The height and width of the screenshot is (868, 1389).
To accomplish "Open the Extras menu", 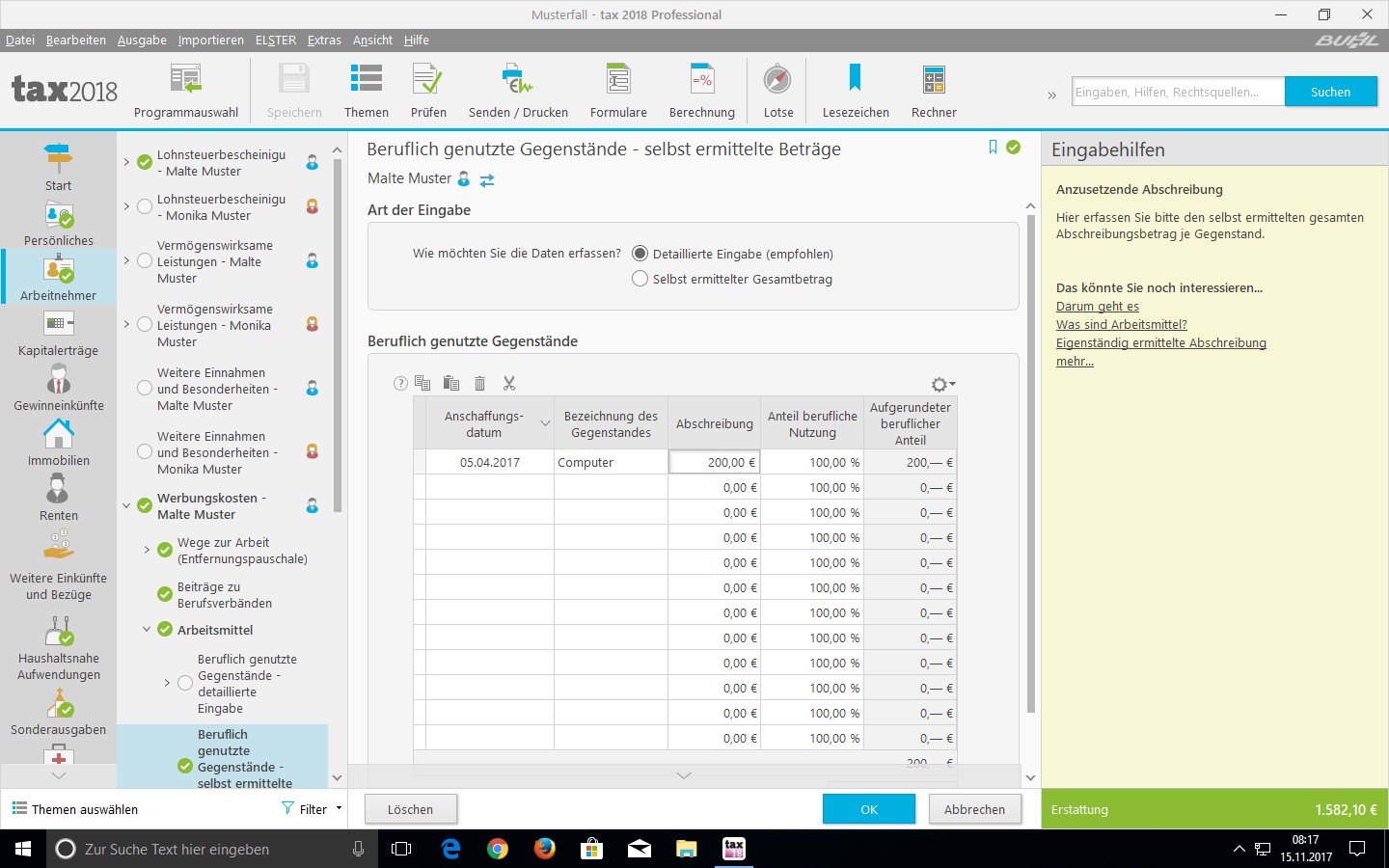I will [324, 40].
